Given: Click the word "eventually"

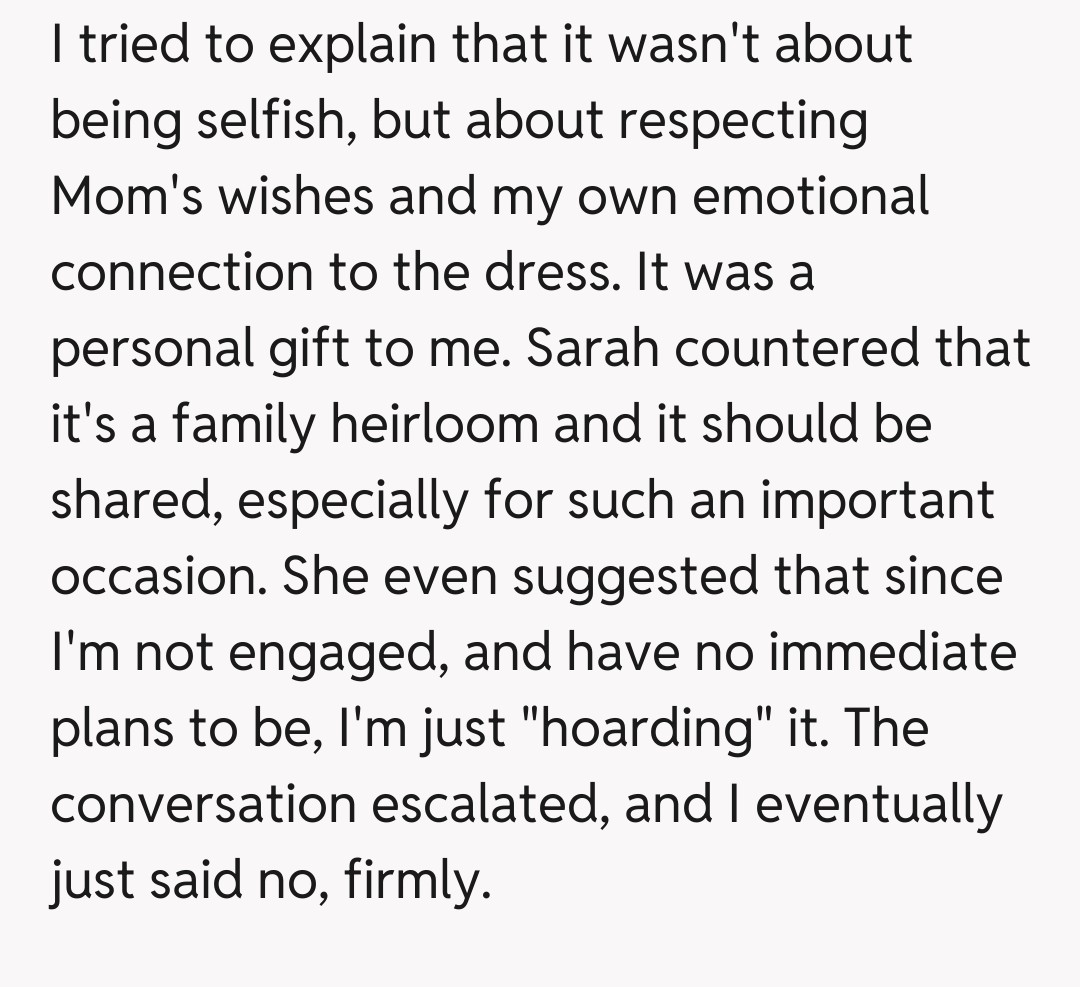Looking at the screenshot, I should (878, 803).
